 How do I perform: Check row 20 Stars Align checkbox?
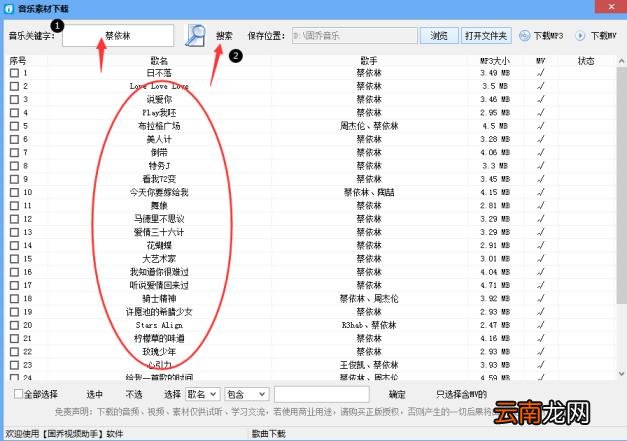point(14,325)
